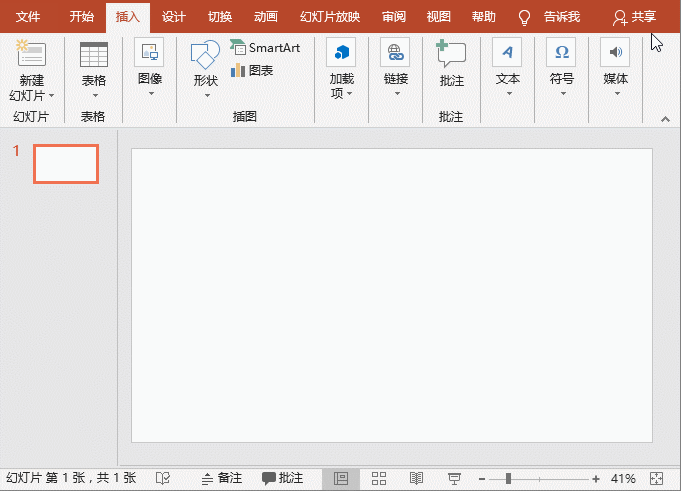
Task: Click the 共享 share button
Action: click(x=634, y=17)
